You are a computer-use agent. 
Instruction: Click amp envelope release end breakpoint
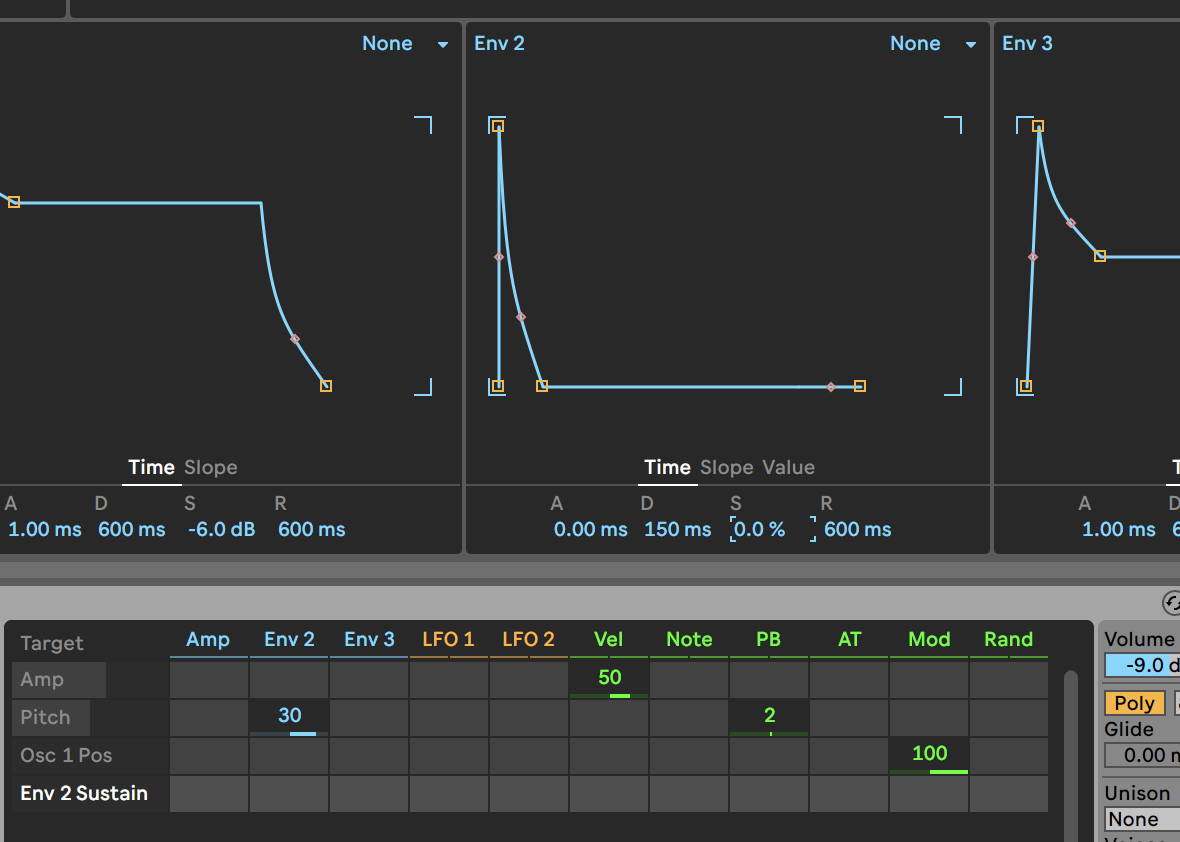[326, 386]
